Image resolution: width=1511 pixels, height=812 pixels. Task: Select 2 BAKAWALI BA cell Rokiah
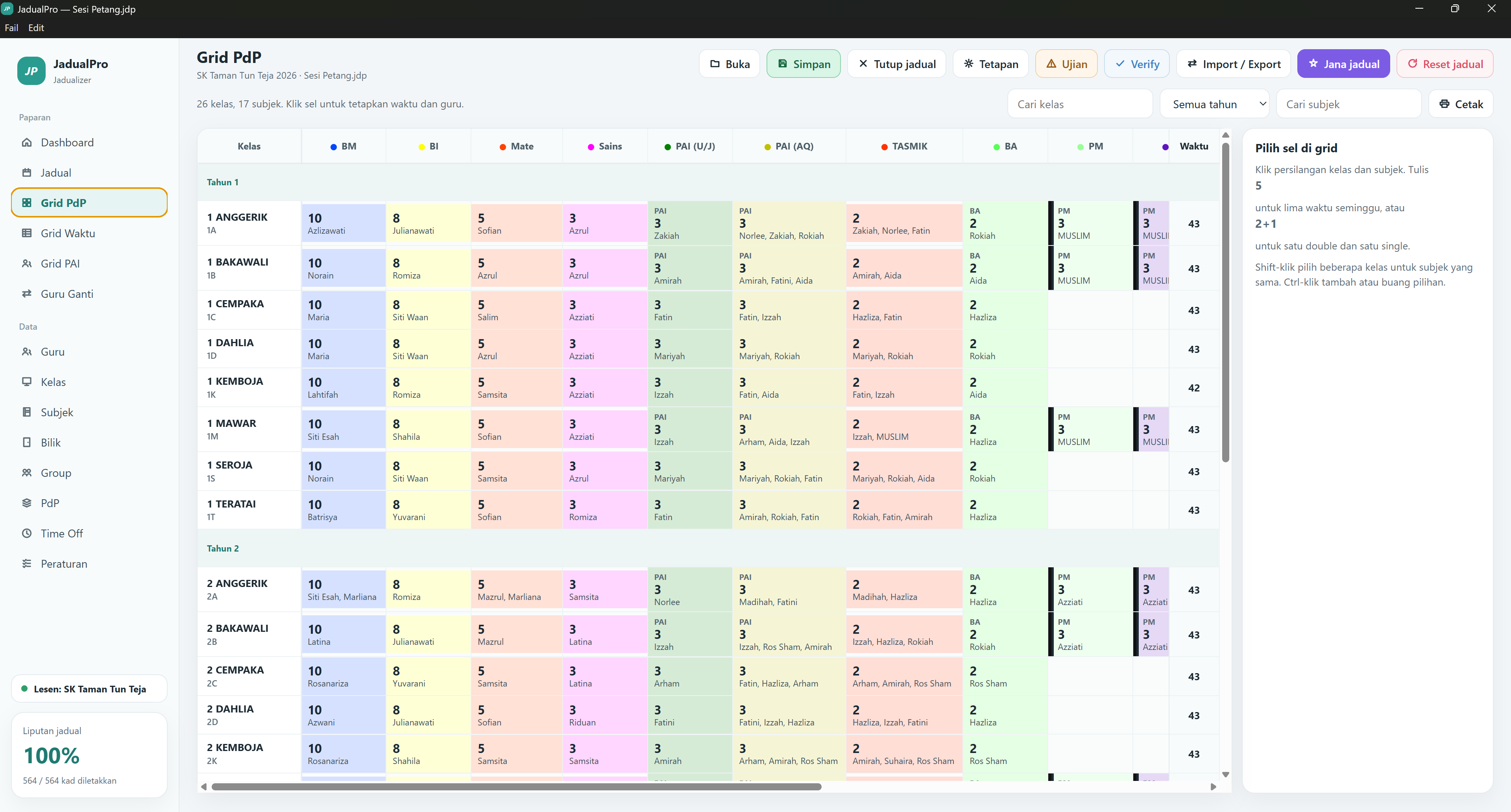(1005, 634)
